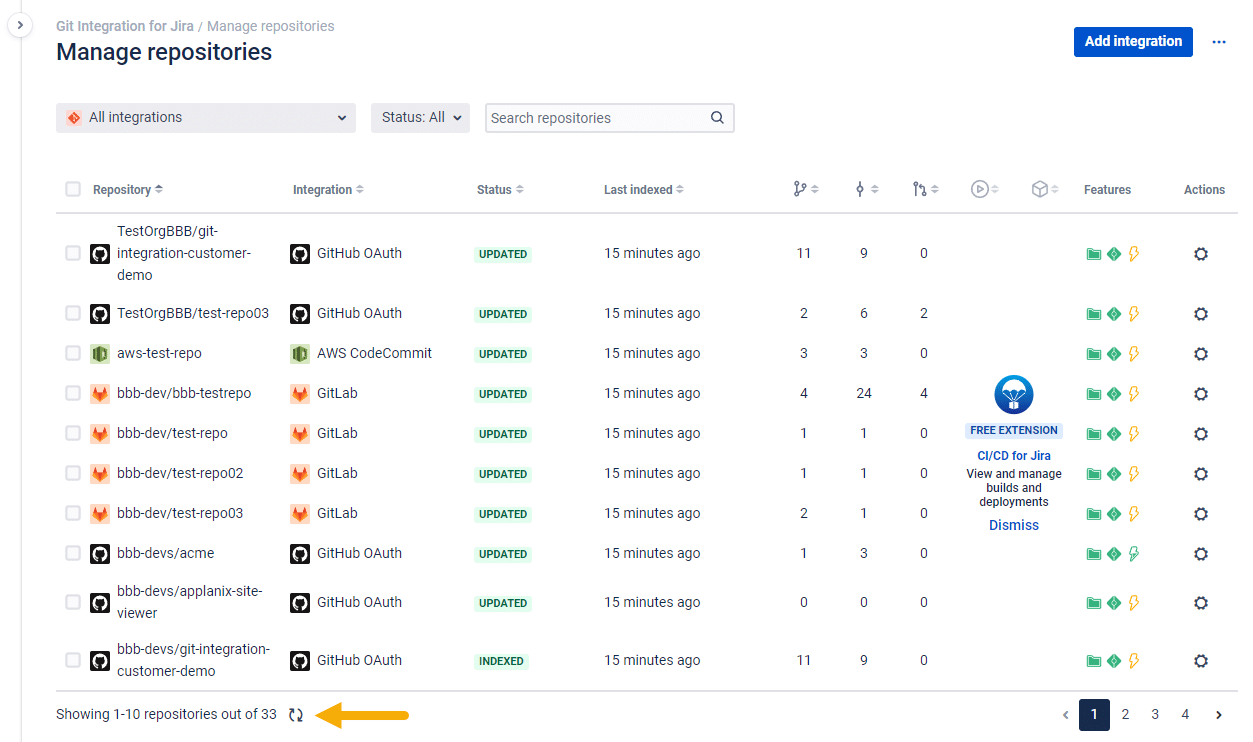The width and height of the screenshot is (1253, 742).
Task: Open the All integrations dropdown
Action: pyautogui.click(x=206, y=118)
